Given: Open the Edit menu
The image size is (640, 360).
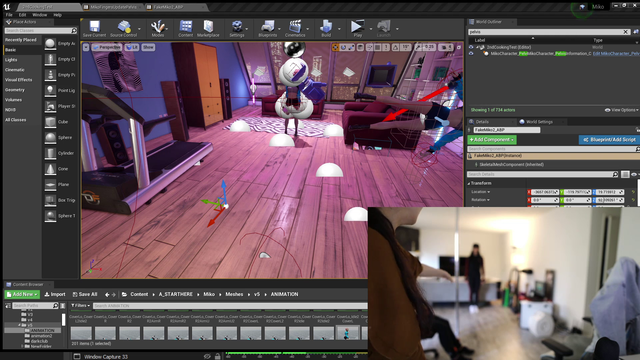Looking at the screenshot, I should tap(22, 15).
